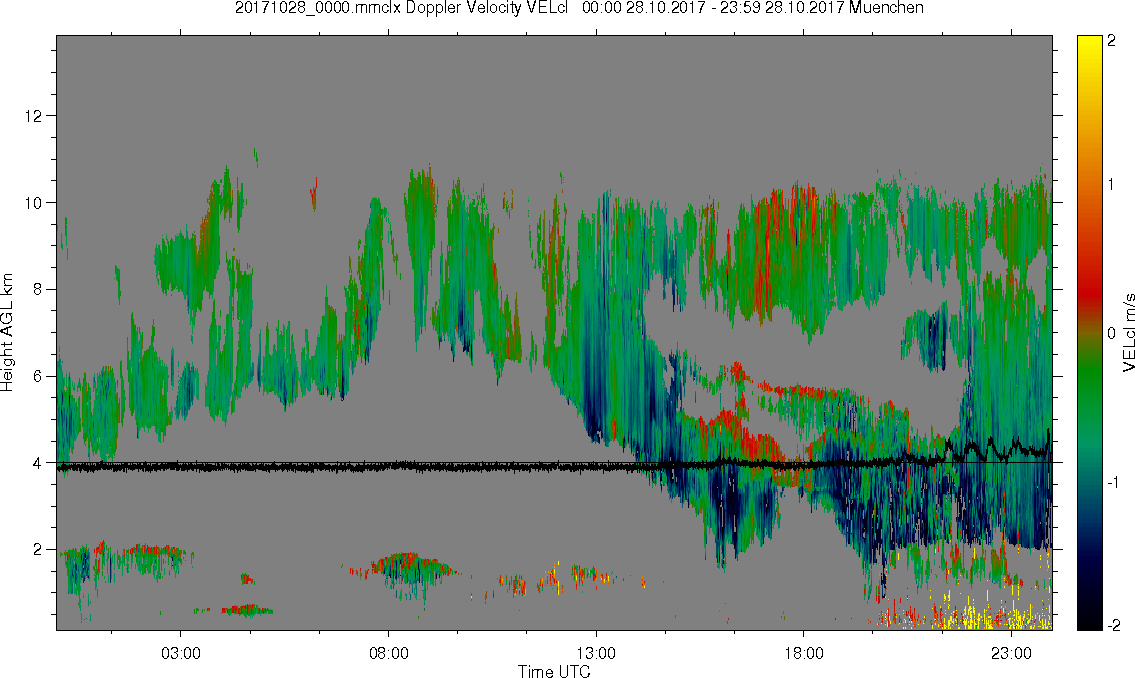Click the 18:00 time tick label
This screenshot has width=1135, height=678.
click(803, 653)
